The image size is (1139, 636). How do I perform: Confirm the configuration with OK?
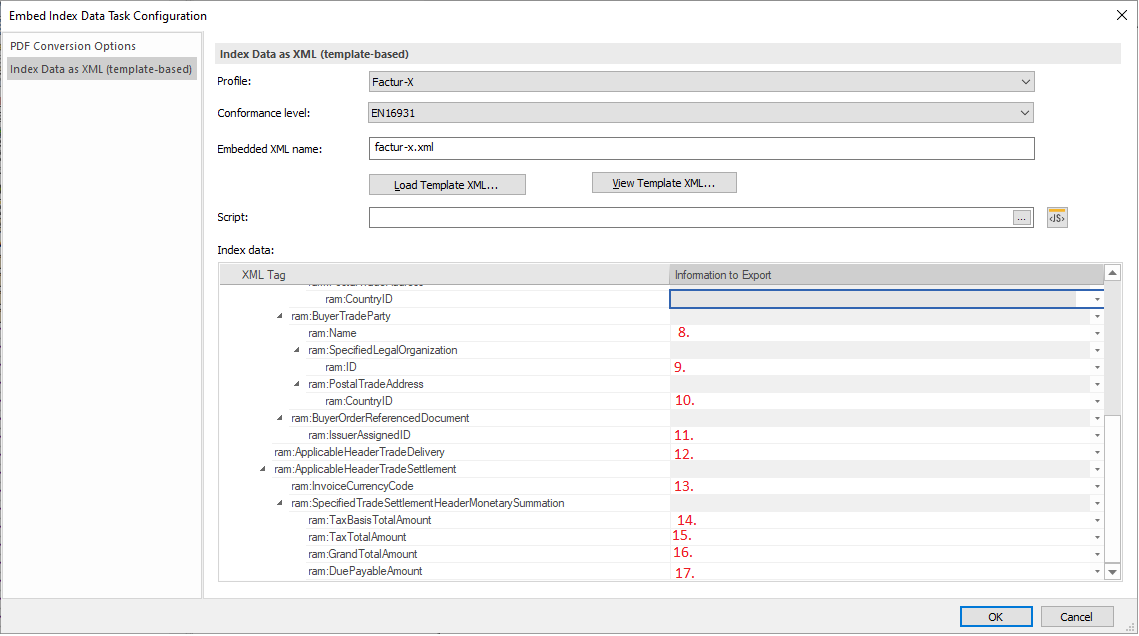point(995,616)
